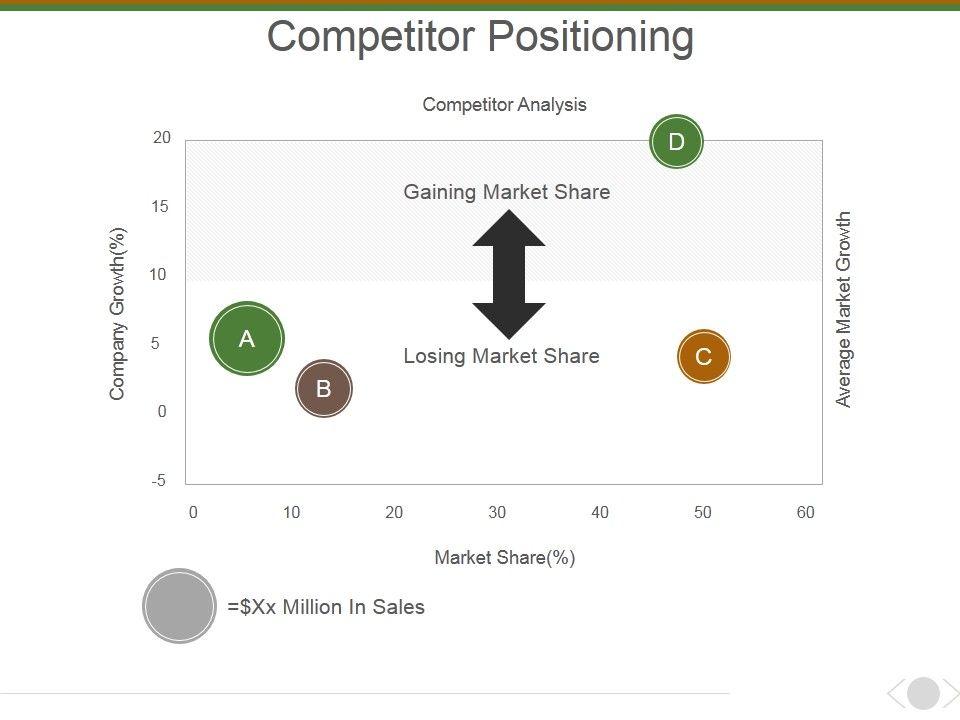This screenshot has height=720, width=960.
Task: Click the =$Xx Million In Sales text
Action: pos(326,607)
